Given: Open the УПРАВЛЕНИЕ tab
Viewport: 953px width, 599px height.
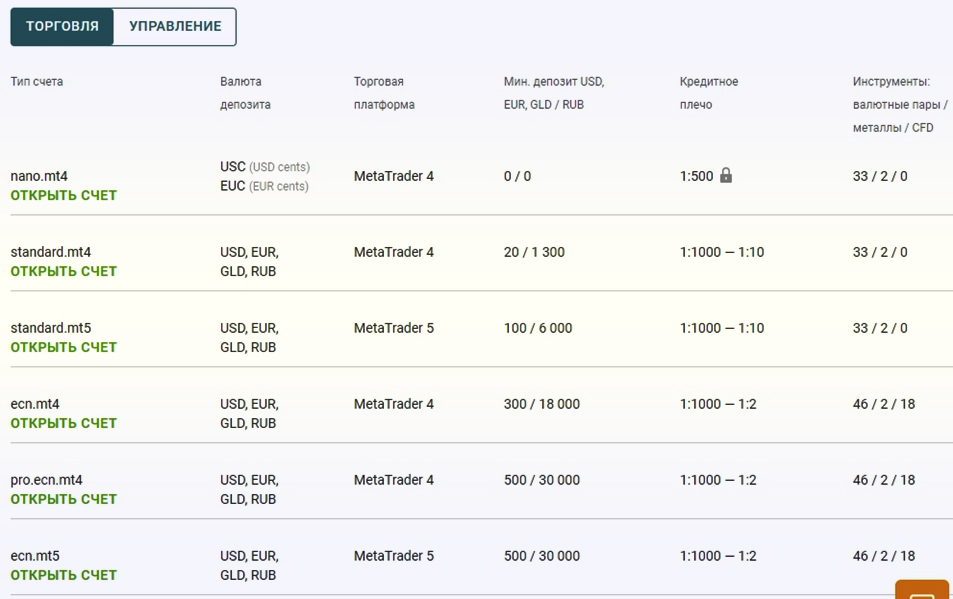Looking at the screenshot, I should [x=175, y=27].
